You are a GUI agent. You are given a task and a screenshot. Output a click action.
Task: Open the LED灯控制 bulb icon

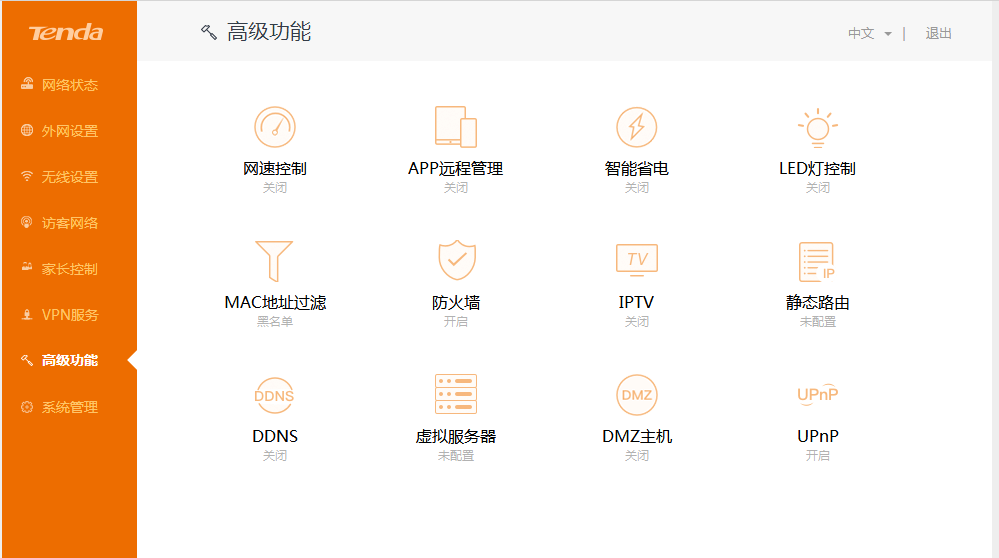point(817,127)
